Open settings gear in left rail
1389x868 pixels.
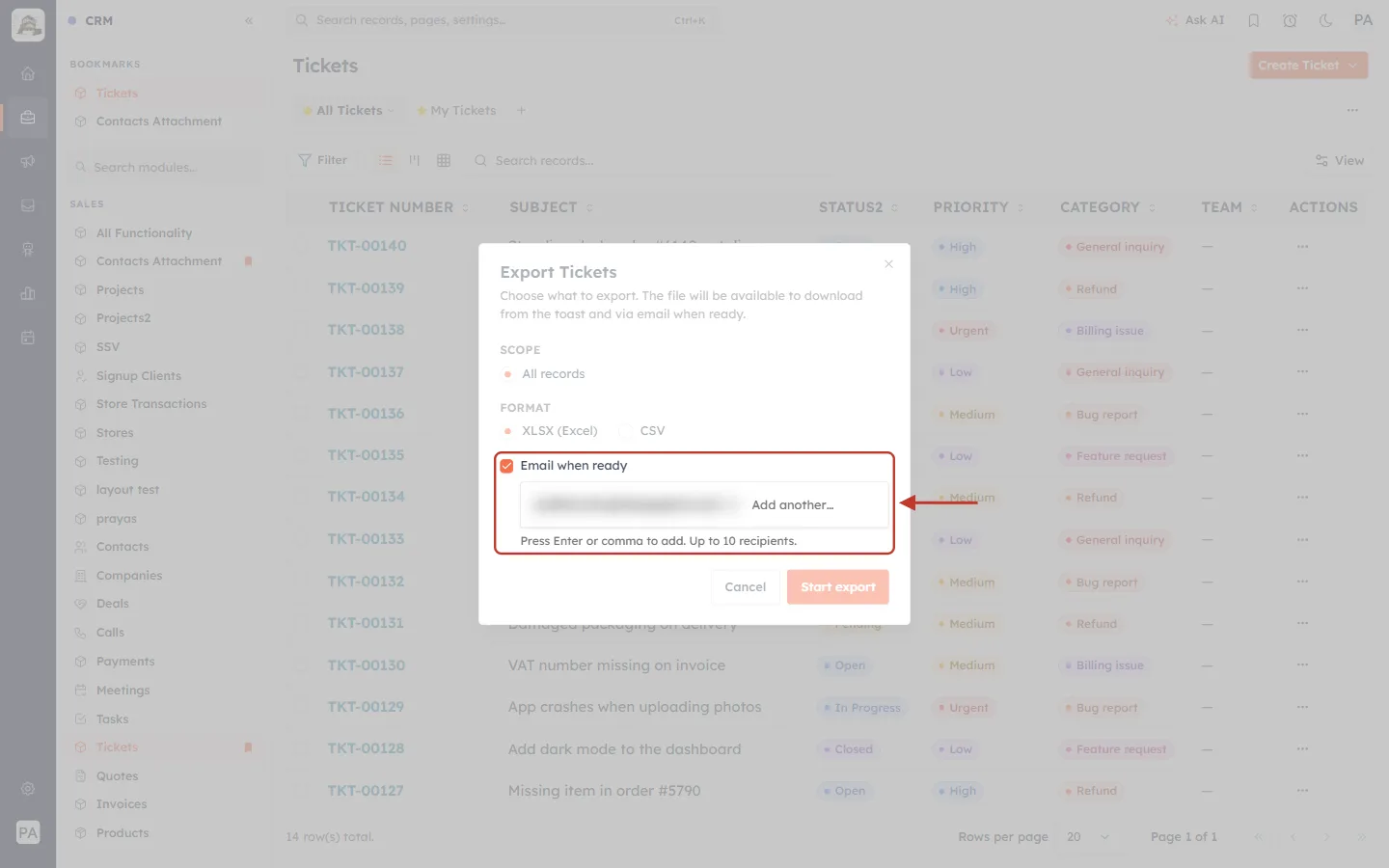[x=28, y=789]
